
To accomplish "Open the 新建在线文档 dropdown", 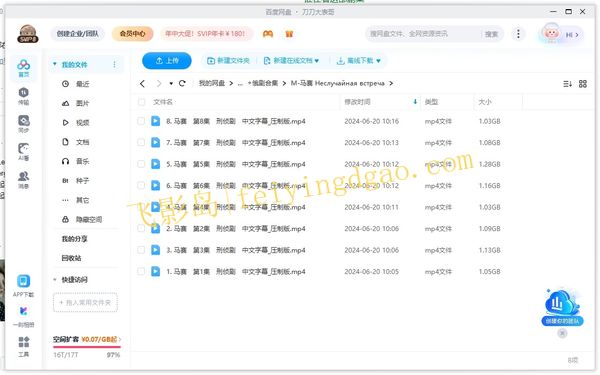I will click(x=292, y=61).
